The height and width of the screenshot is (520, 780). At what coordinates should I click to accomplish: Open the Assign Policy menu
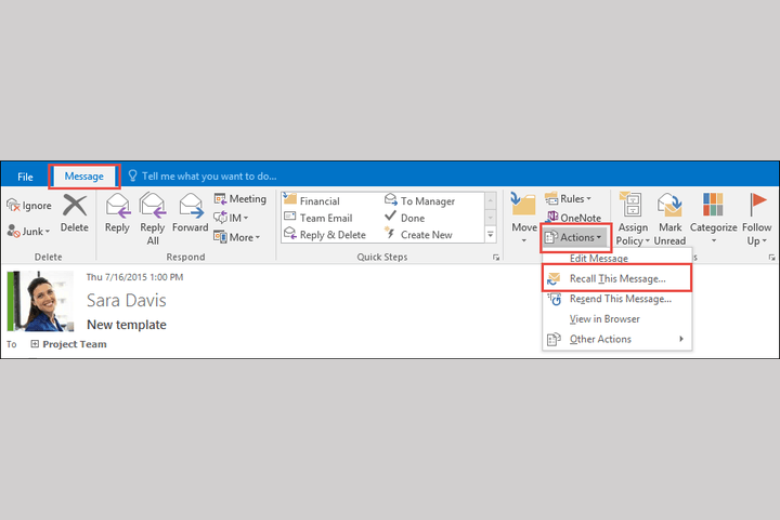(x=633, y=219)
